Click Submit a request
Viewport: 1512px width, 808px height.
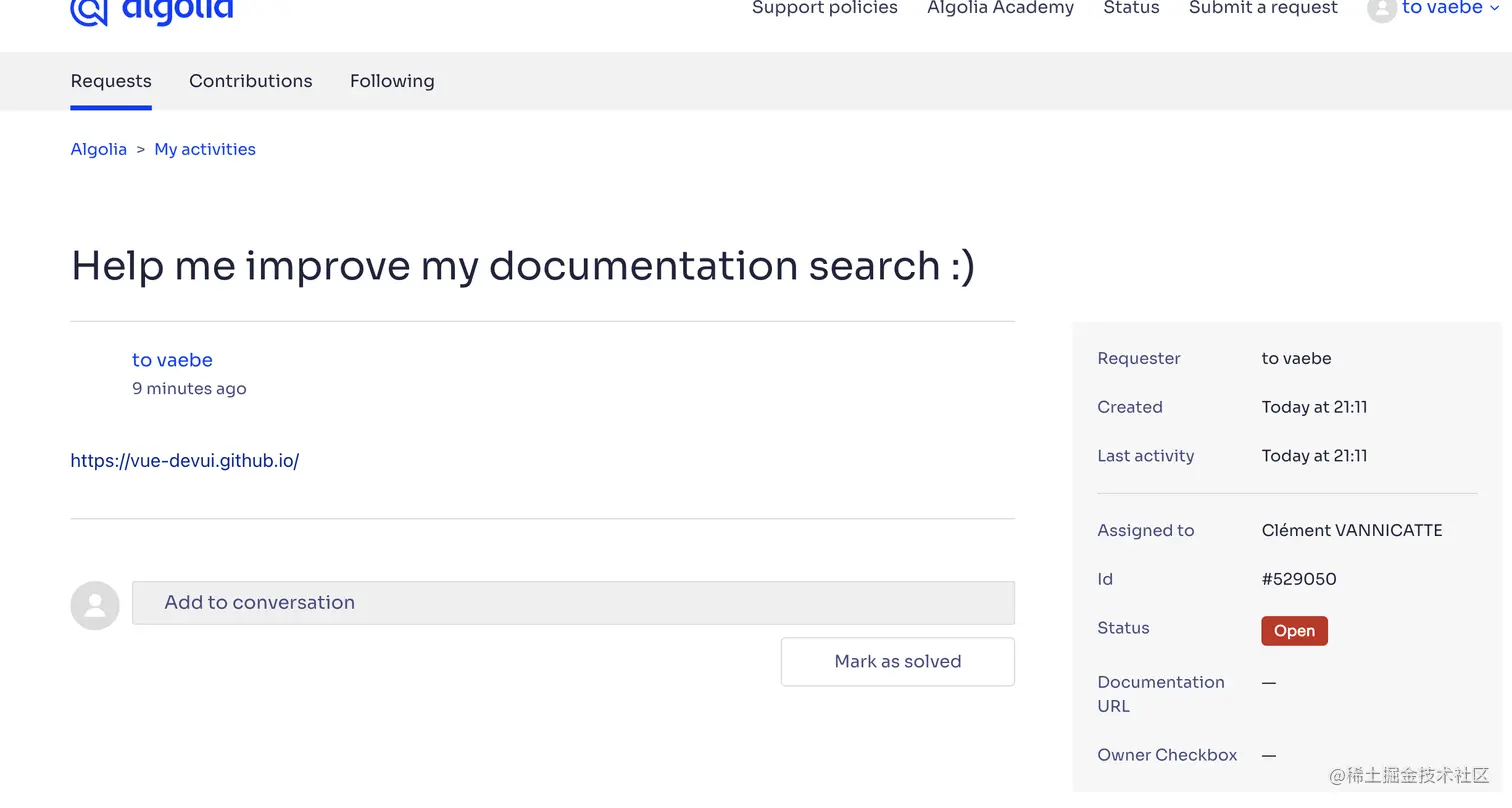pyautogui.click(x=1263, y=8)
